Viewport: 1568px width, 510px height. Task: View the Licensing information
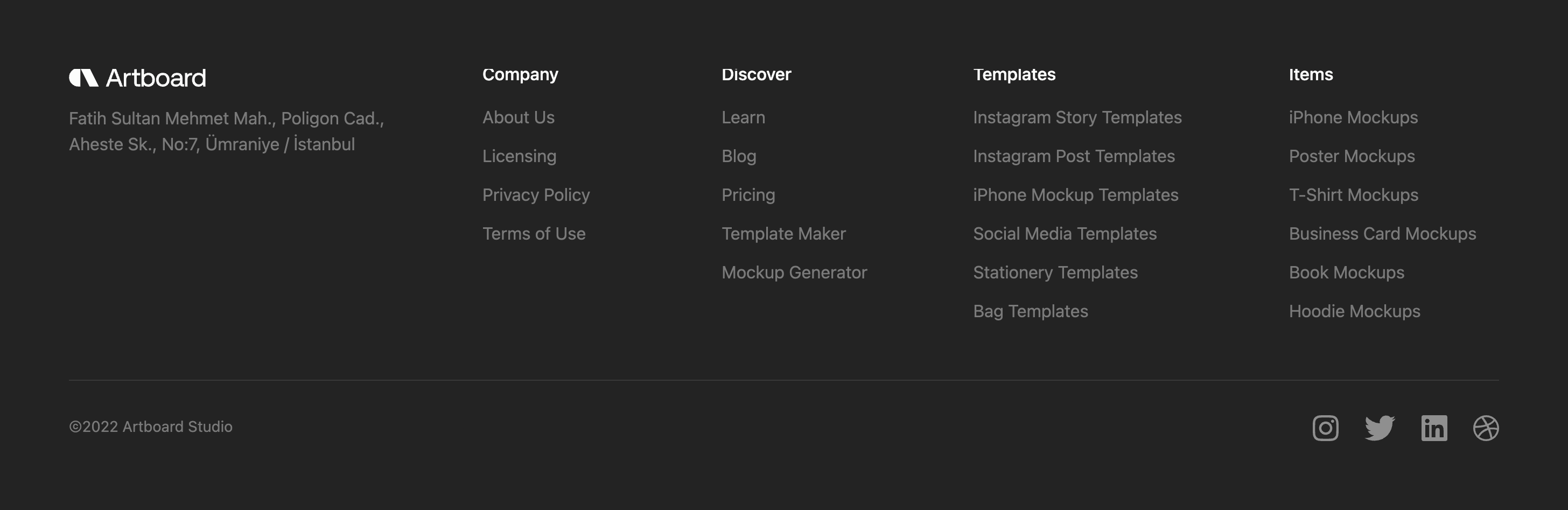point(519,156)
